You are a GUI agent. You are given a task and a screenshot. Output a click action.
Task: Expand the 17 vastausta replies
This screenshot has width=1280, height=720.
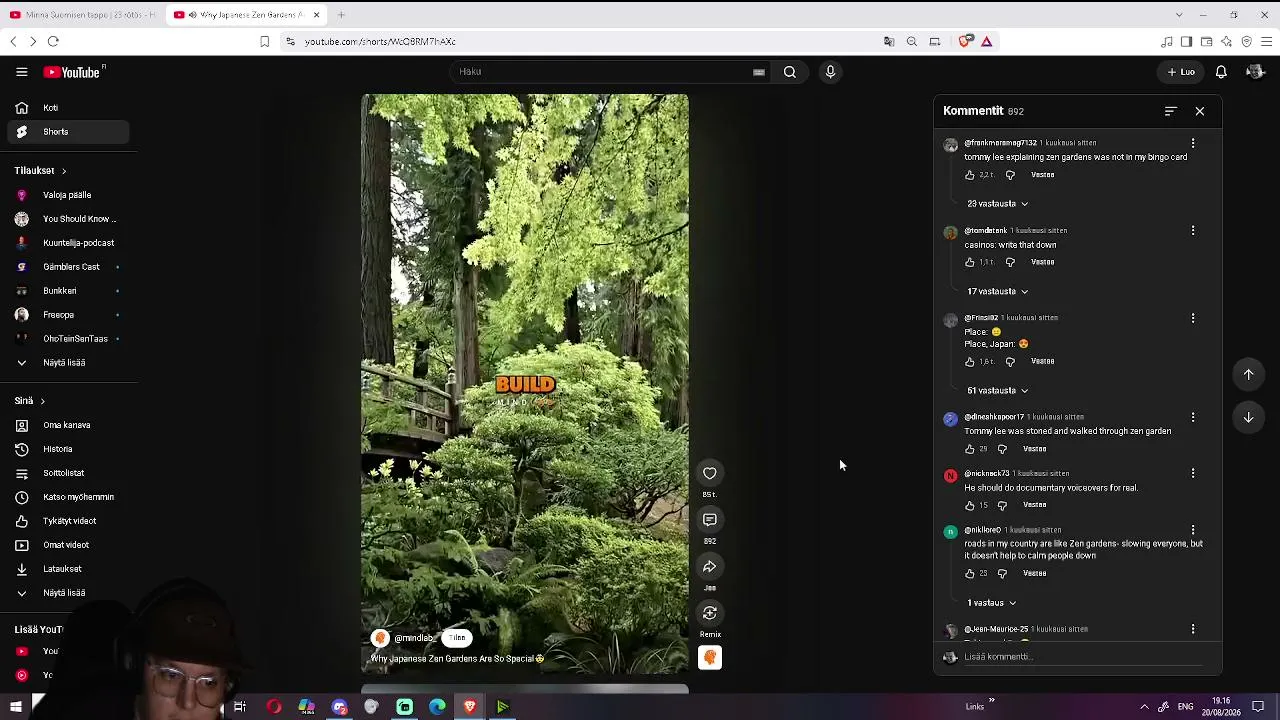[x=997, y=292]
